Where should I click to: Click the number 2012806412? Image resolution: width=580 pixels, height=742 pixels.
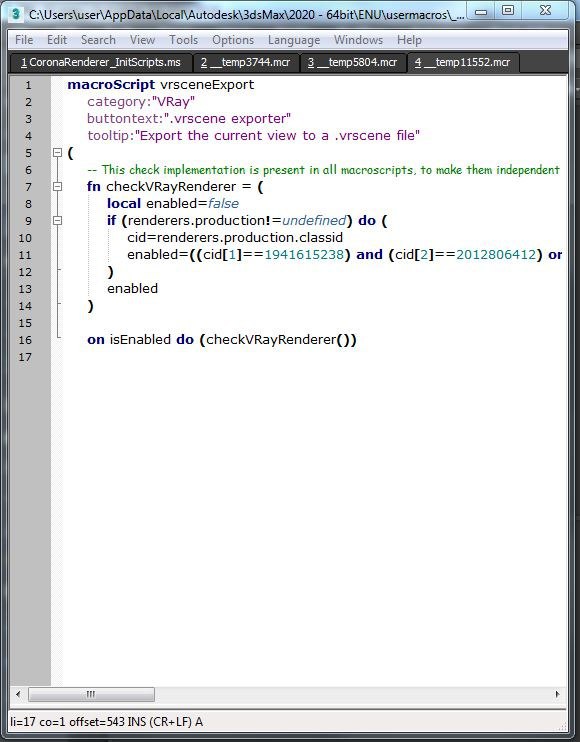click(496, 255)
